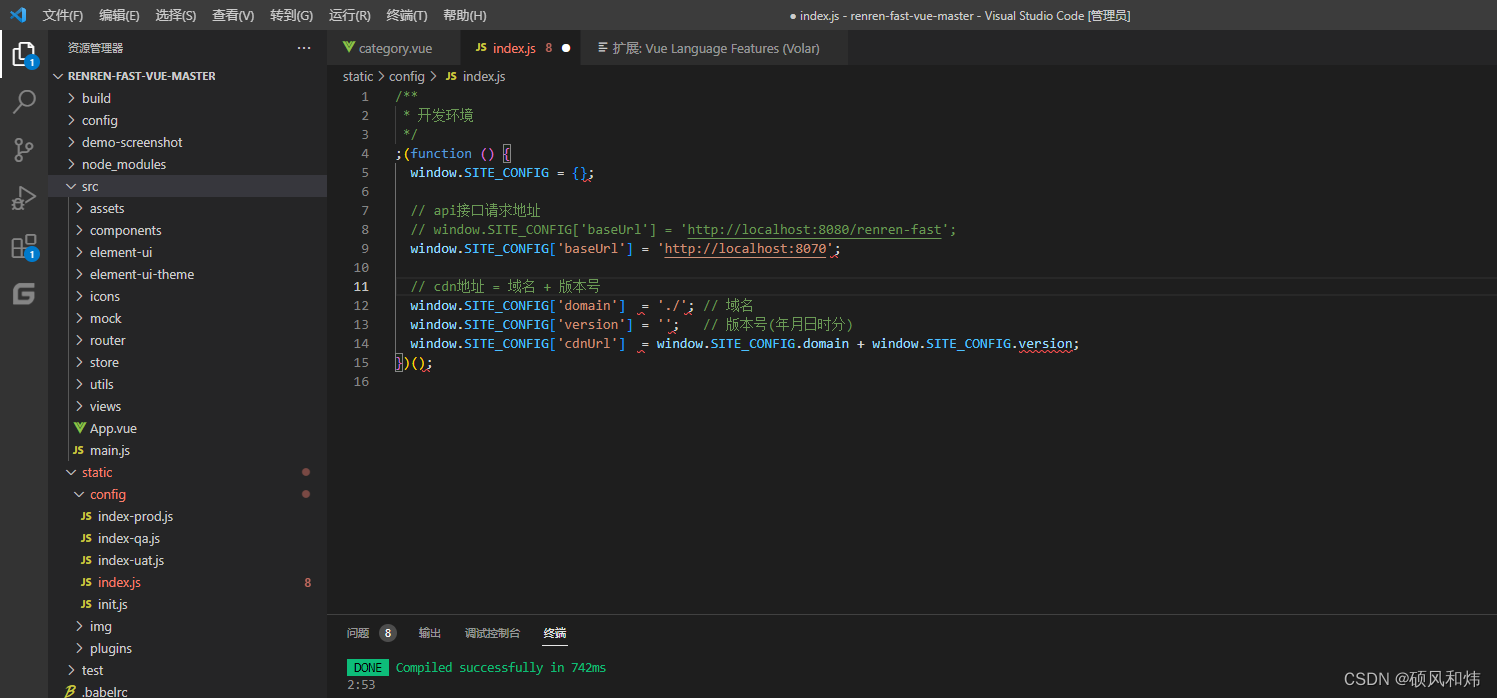Select index.js in explorer tree
The width and height of the screenshot is (1497, 698).
(x=187, y=582)
